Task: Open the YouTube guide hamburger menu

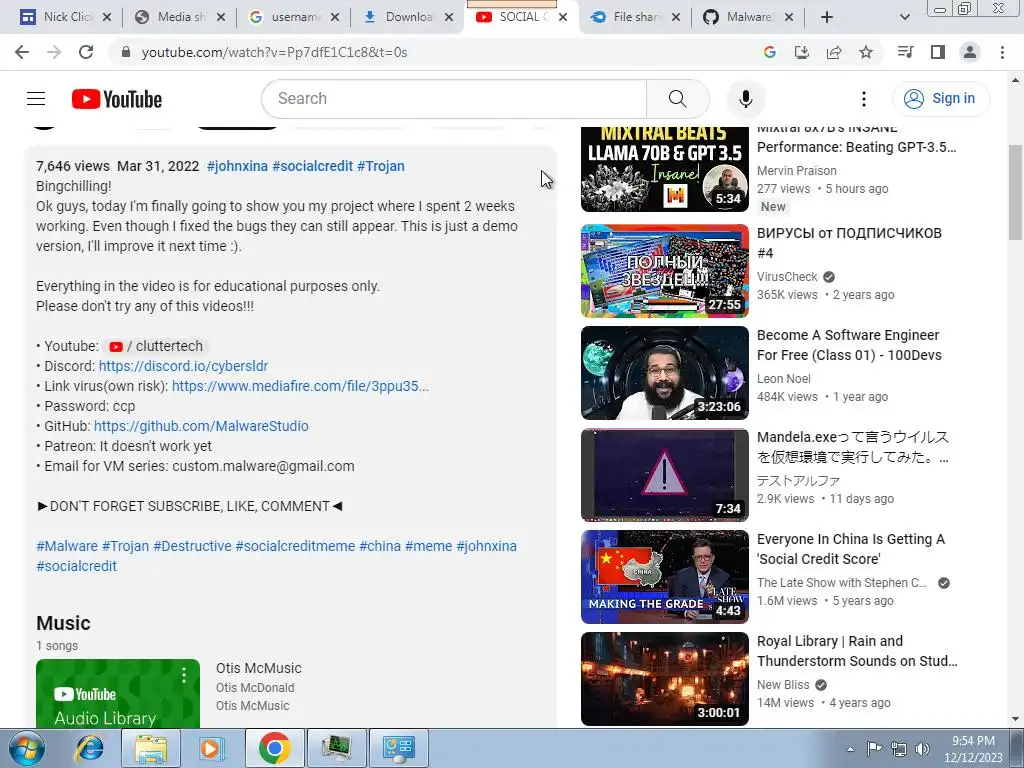Action: click(x=36, y=99)
